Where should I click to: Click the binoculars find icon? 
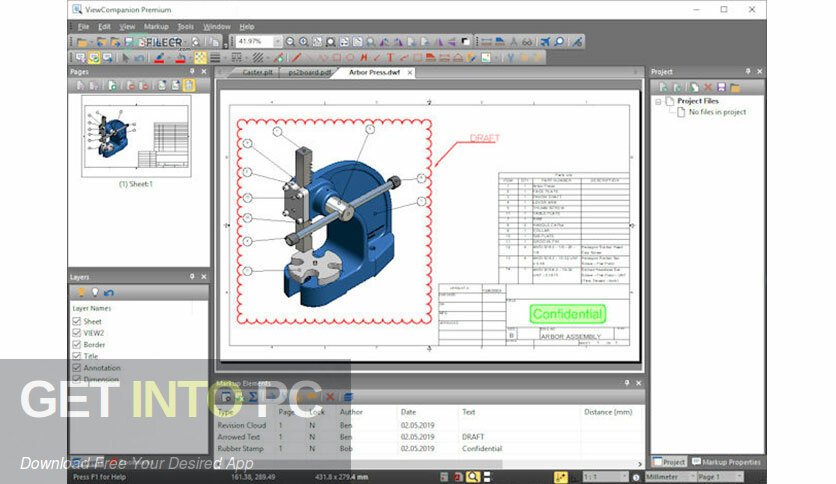527,42
